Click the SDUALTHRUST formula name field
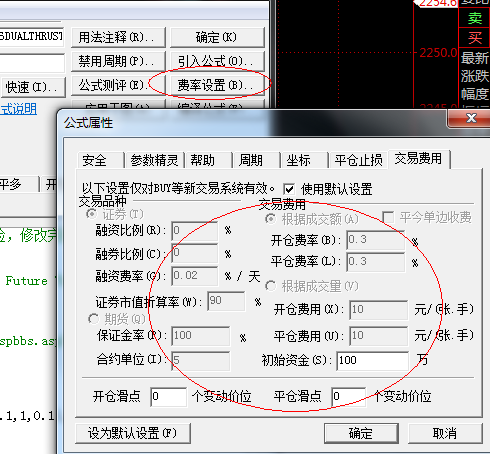Image resolution: width=490 pixels, height=454 pixels. [32, 36]
